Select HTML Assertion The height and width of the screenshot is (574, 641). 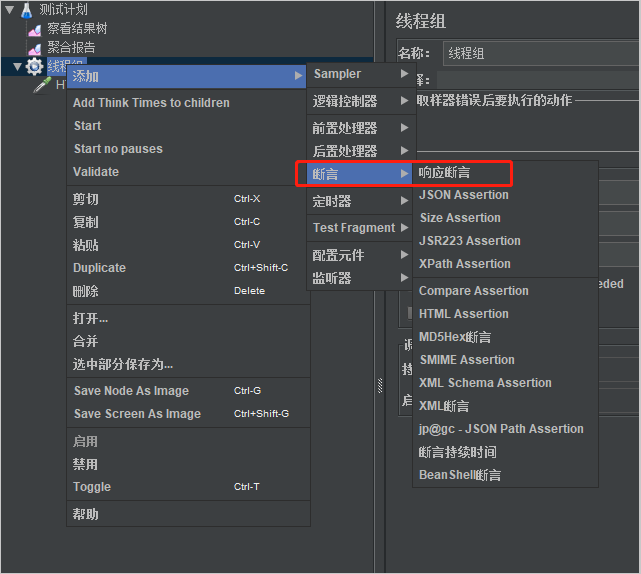(x=505, y=314)
